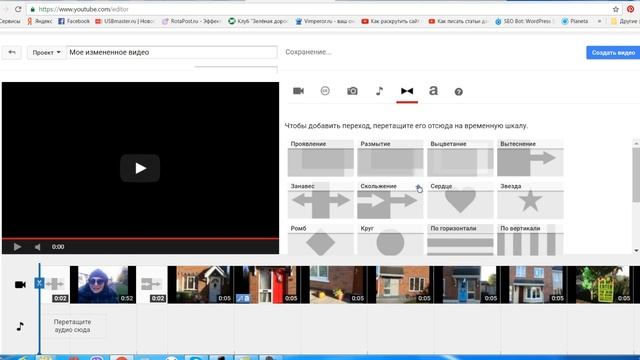Select the white door house clip
Screen dimensions: 640x360
pyautogui.click(x=201, y=284)
